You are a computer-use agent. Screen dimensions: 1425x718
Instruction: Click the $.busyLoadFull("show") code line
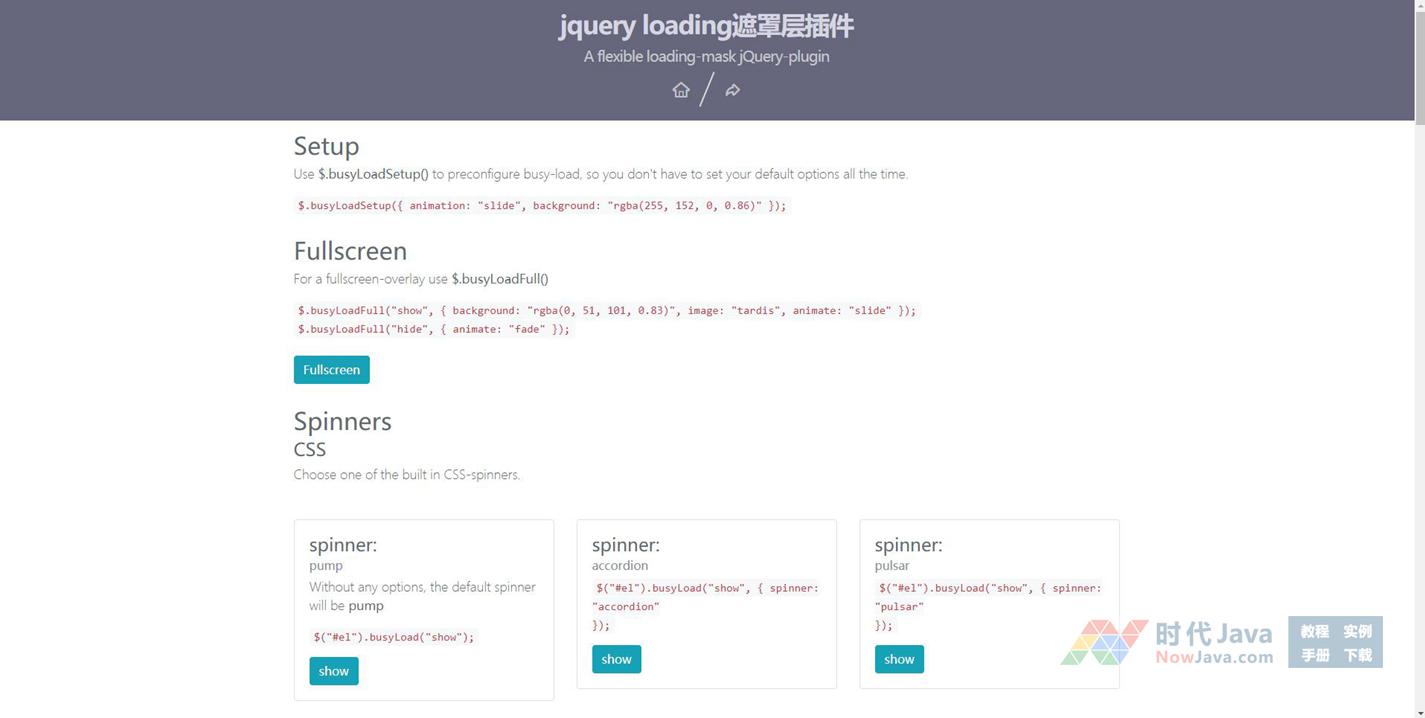point(606,311)
